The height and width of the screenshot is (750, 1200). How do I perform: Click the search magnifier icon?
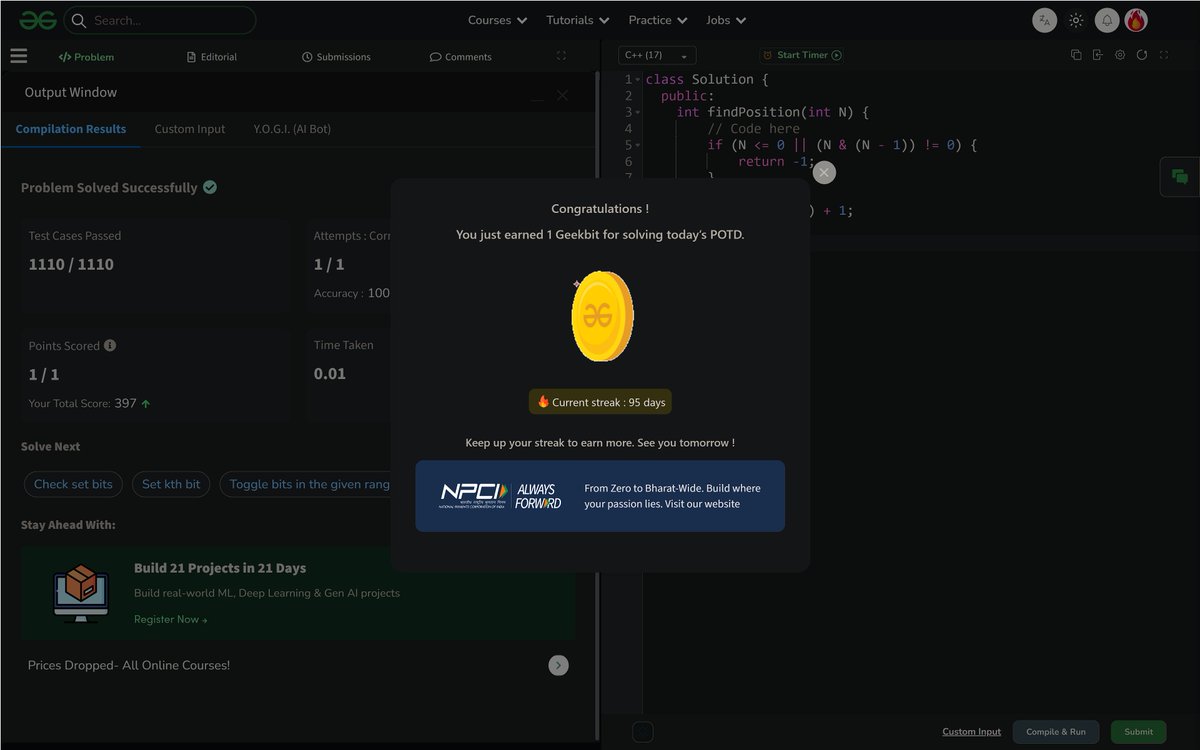coord(79,20)
